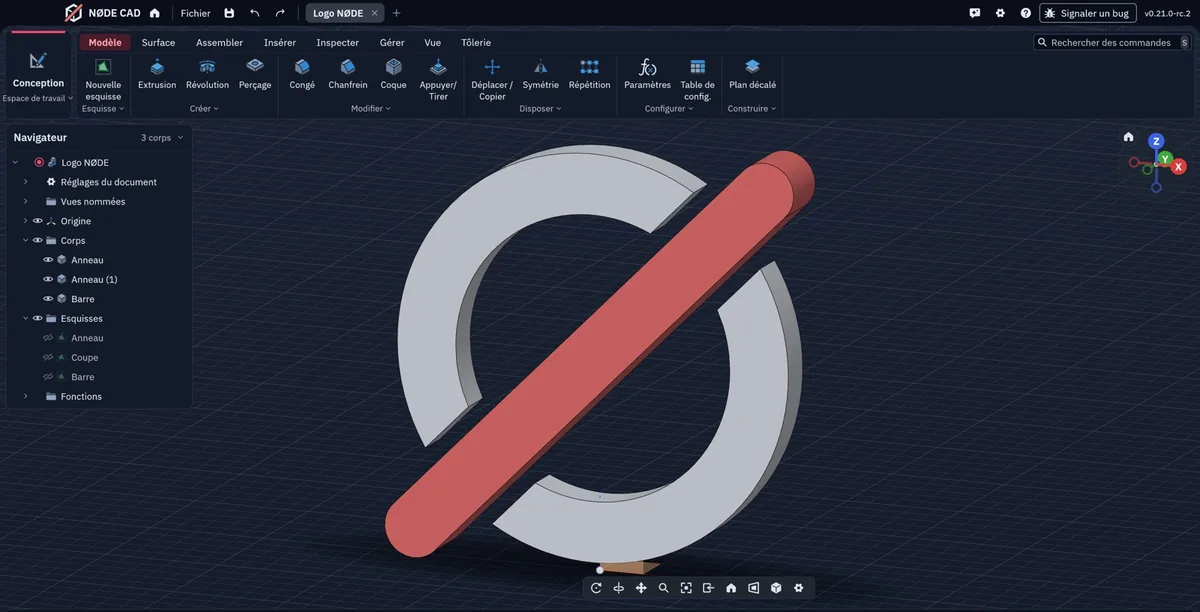The height and width of the screenshot is (612, 1200).
Task: Hide the Anneau body
Action: (x=48, y=260)
